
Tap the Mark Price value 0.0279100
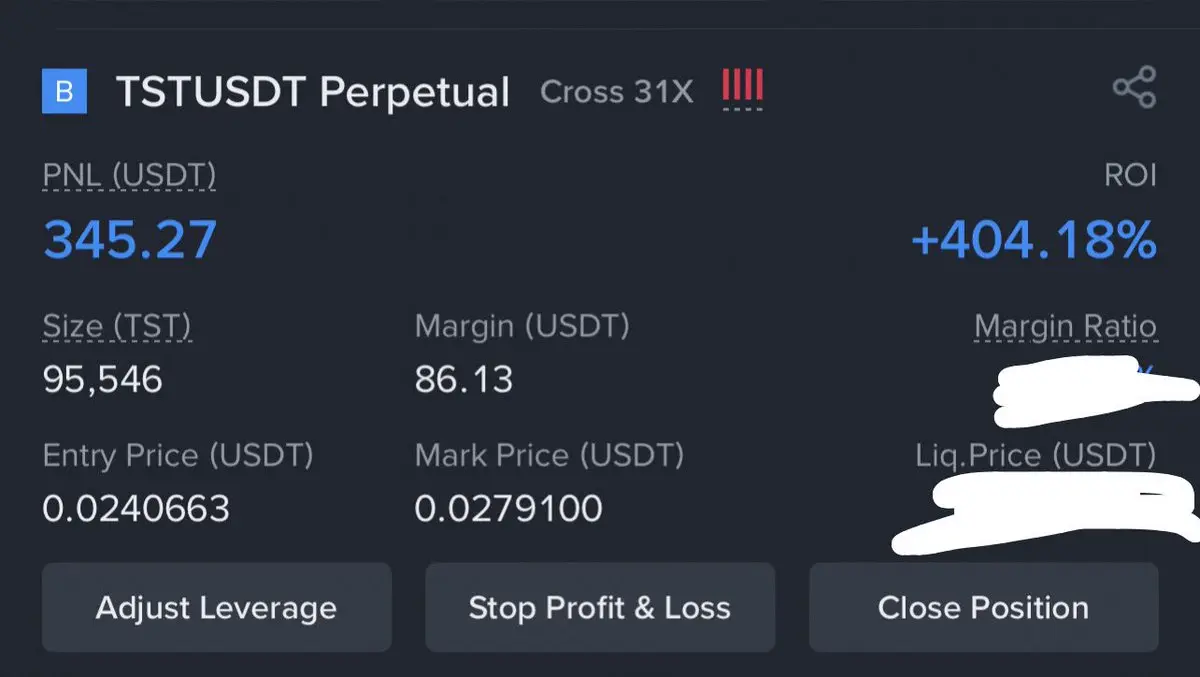point(509,509)
